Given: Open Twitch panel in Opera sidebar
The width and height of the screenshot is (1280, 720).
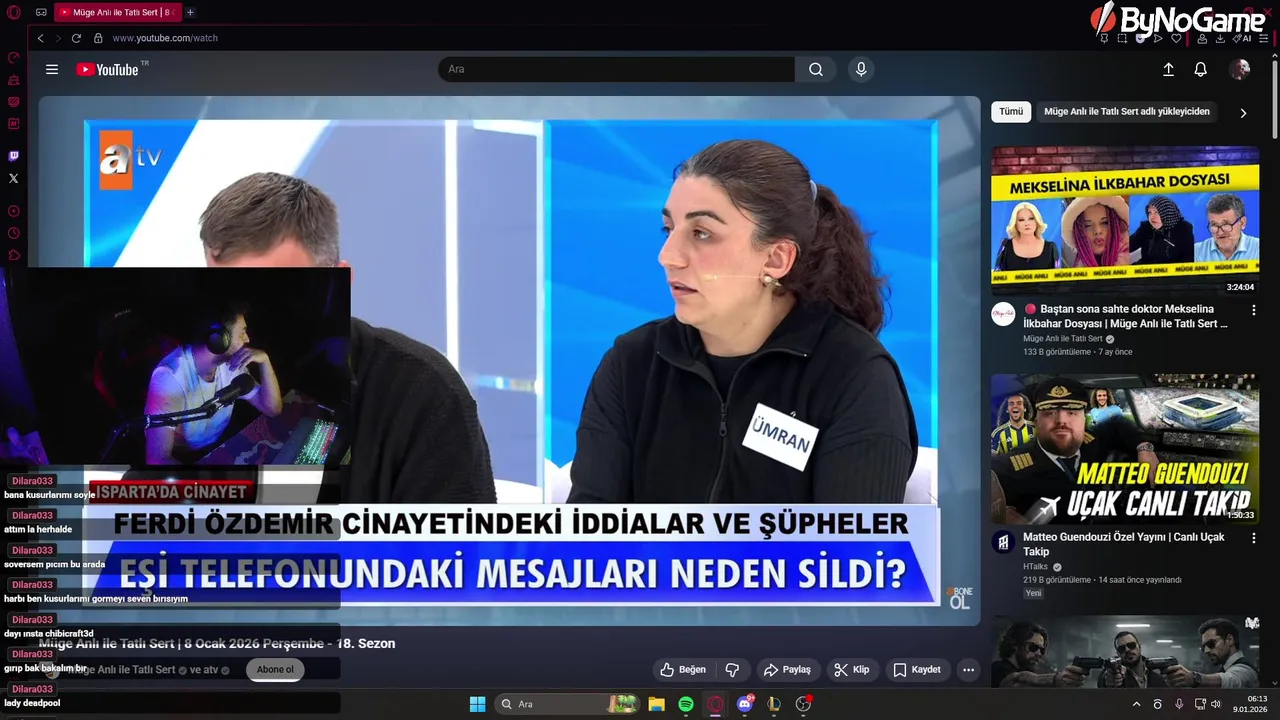Looking at the screenshot, I should [x=13, y=156].
